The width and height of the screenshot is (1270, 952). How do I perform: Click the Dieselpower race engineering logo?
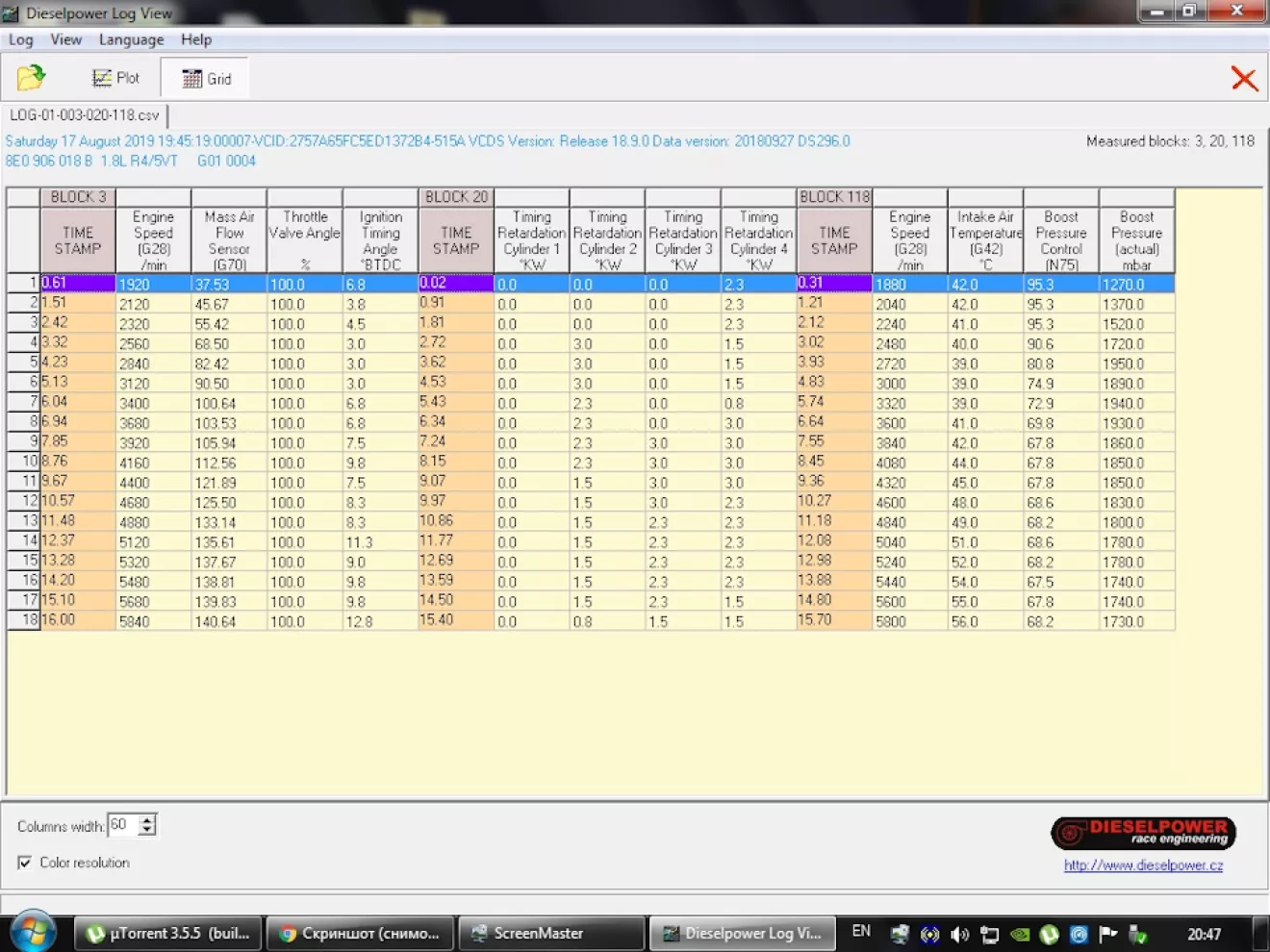click(1143, 833)
